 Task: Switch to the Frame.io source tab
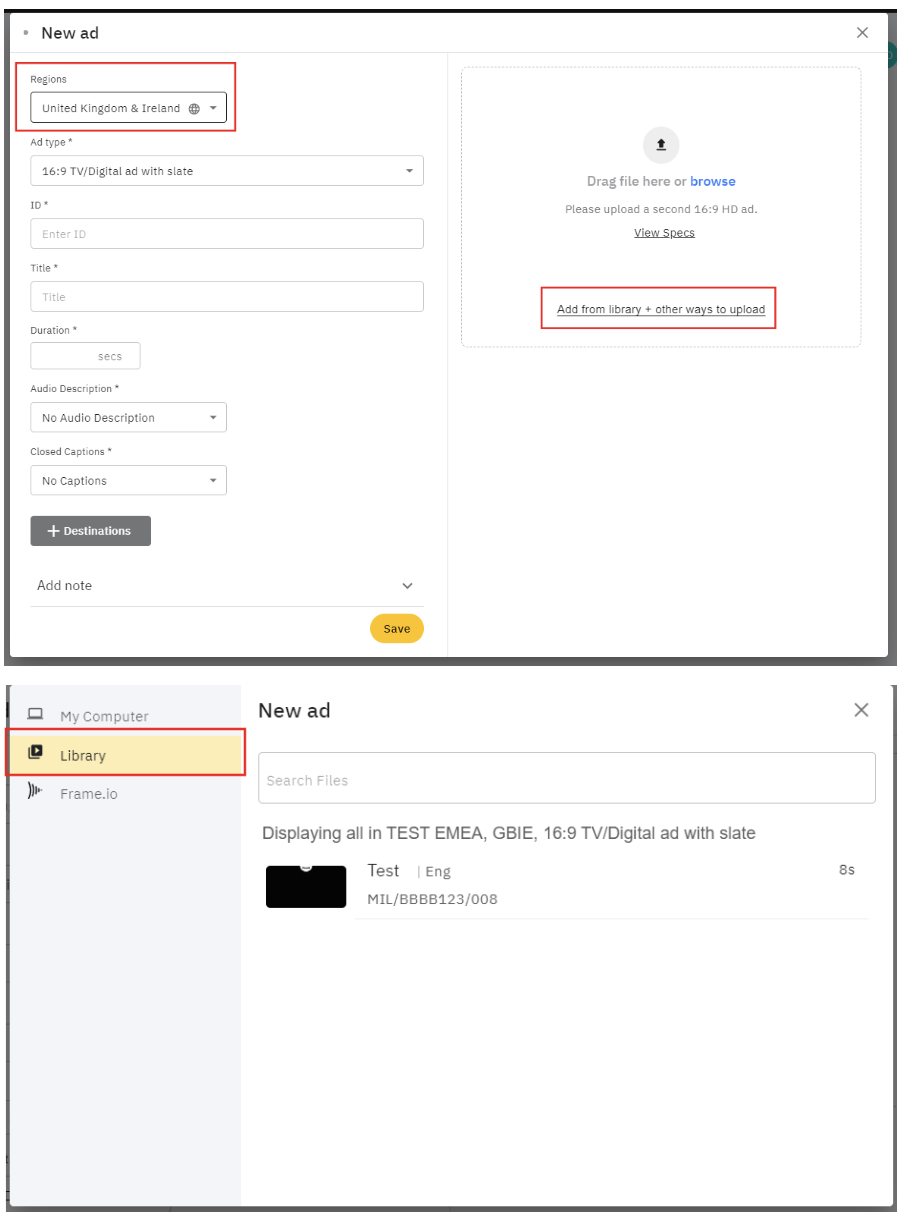click(88, 794)
